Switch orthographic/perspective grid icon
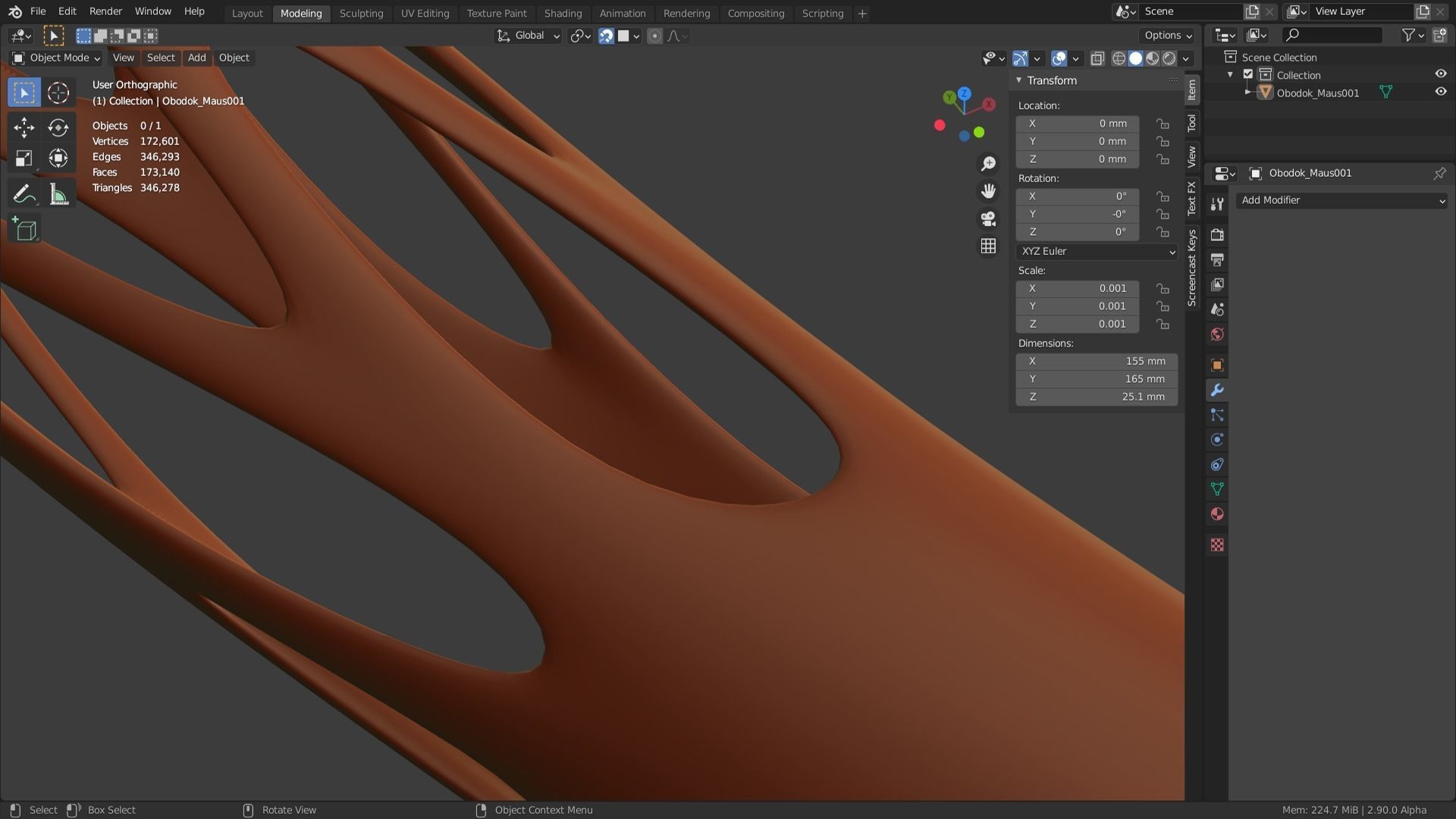Viewport: 1456px width, 819px height. click(988, 246)
